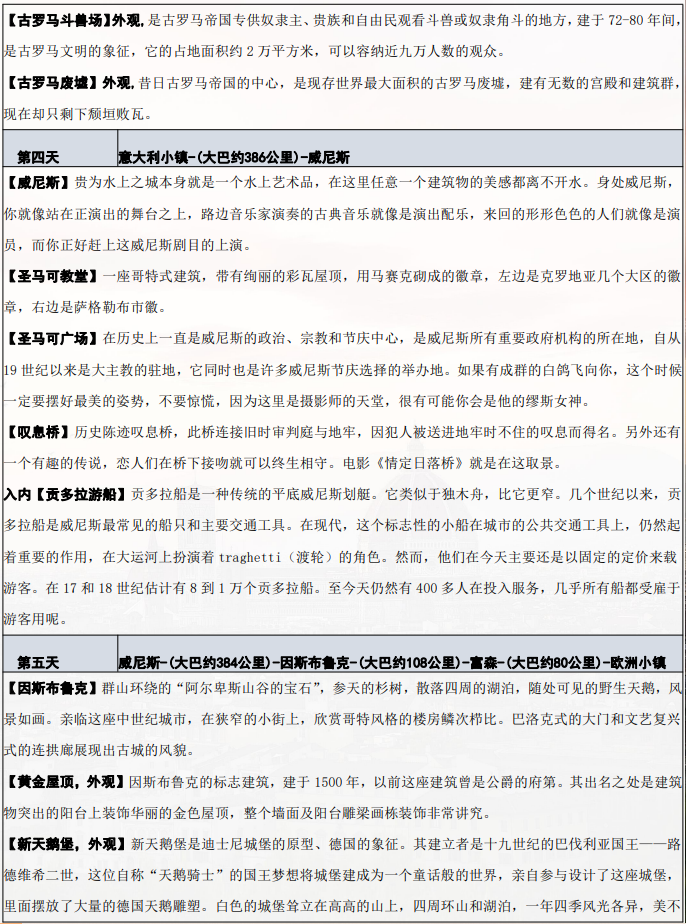Click the 【因斯布鲁克】 heading
The height and width of the screenshot is (924, 686).
51,688
